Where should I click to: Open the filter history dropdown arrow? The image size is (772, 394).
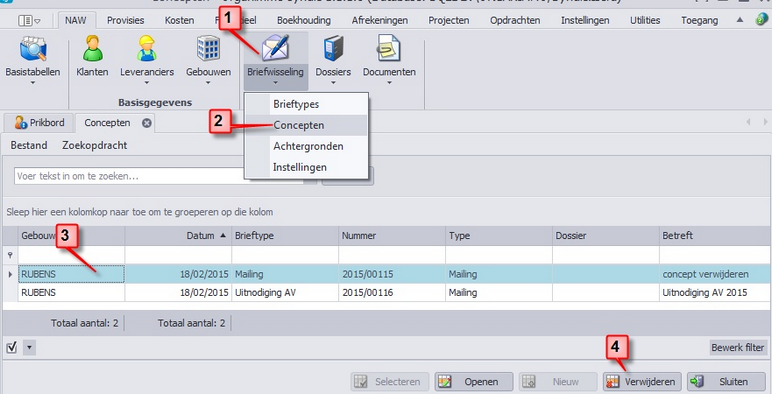(x=29, y=348)
